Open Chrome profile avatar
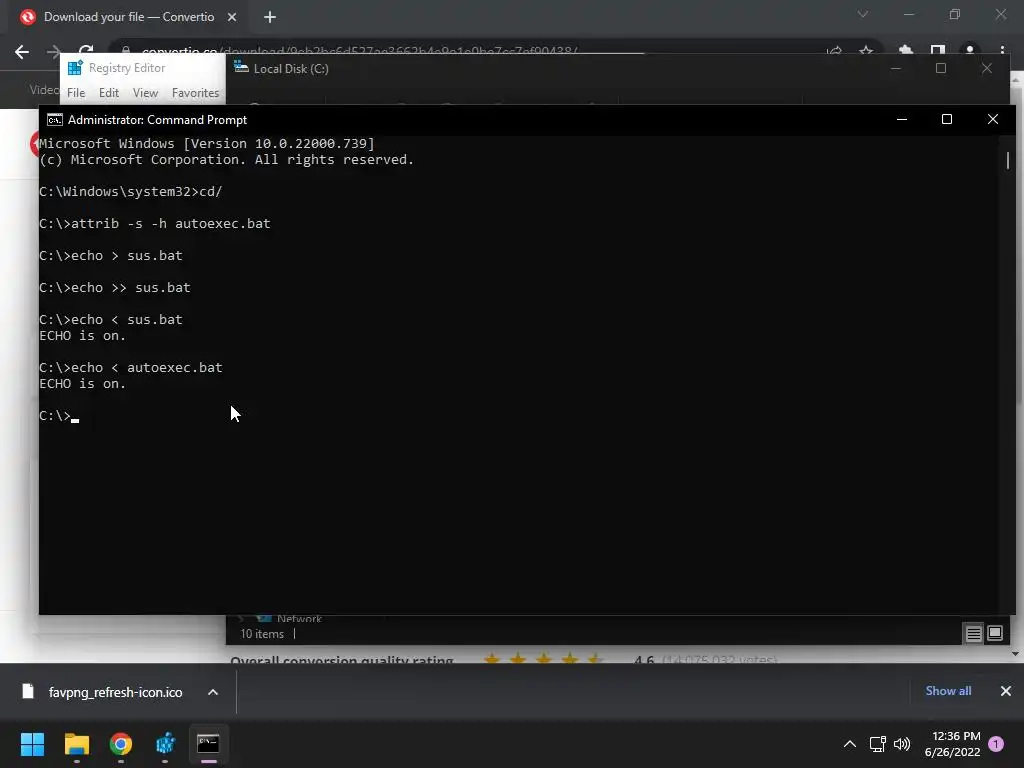The image size is (1024, 768). (x=970, y=50)
